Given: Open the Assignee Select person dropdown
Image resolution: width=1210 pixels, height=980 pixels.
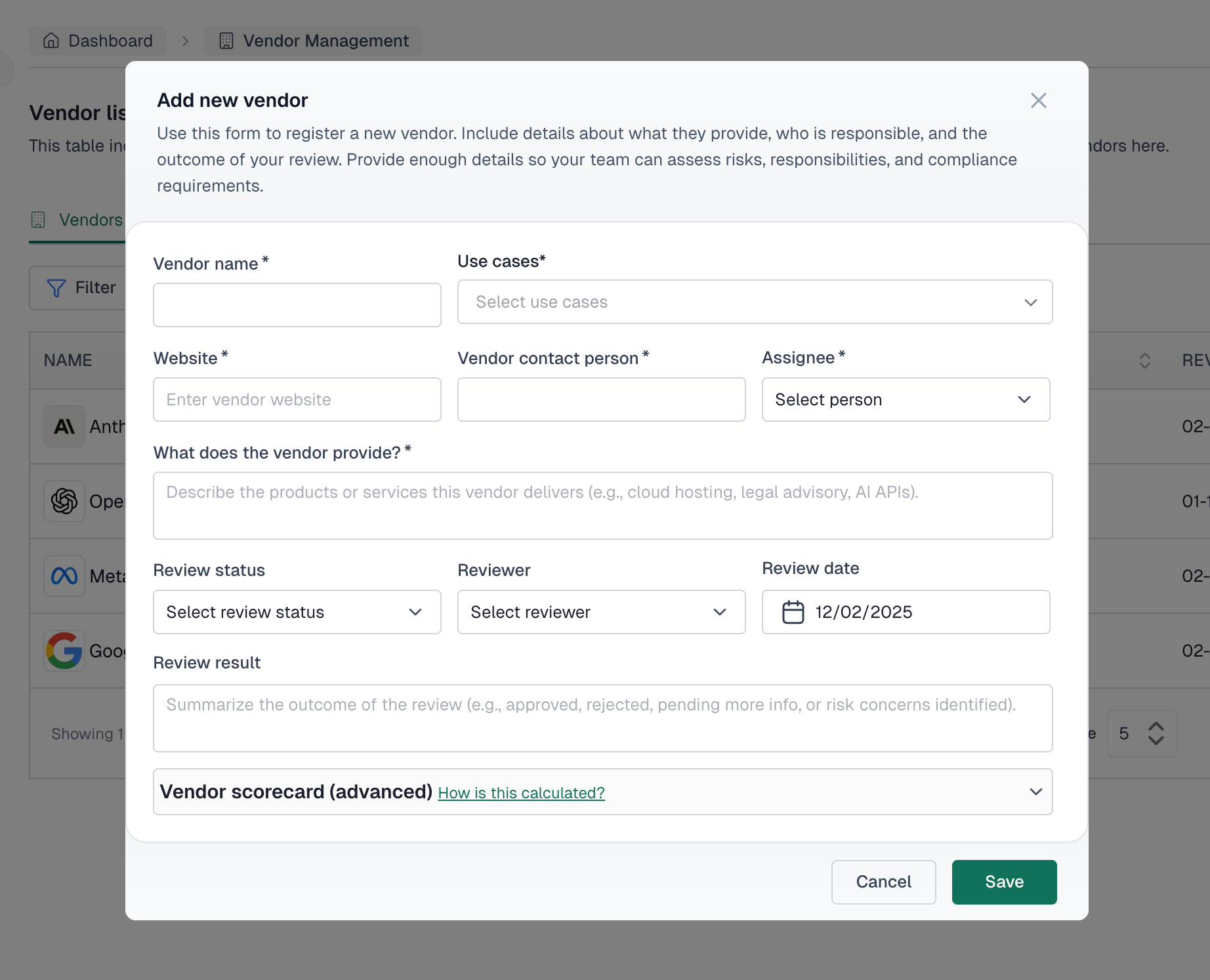Looking at the screenshot, I should tap(906, 399).
